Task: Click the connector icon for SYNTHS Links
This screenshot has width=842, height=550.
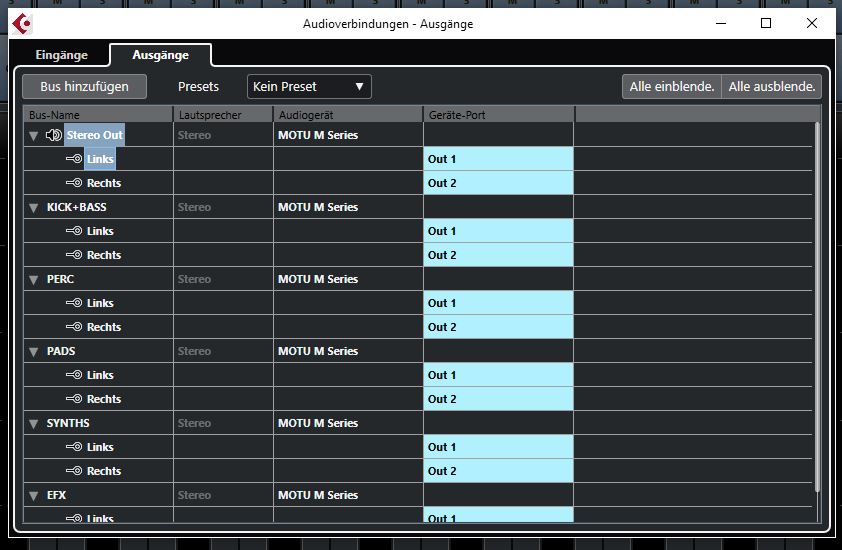Action: [73, 447]
